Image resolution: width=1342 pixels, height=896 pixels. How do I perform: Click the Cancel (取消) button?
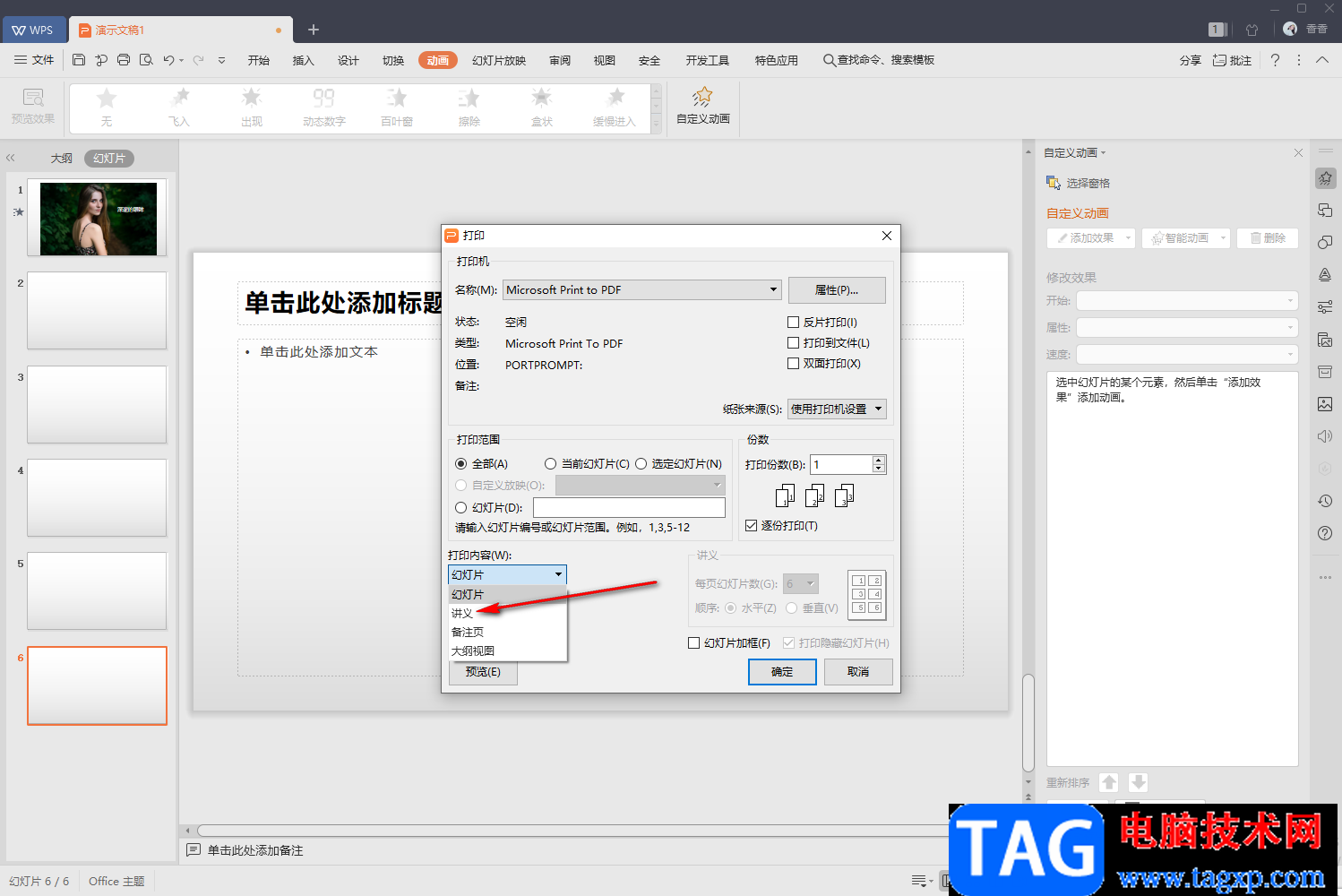858,671
